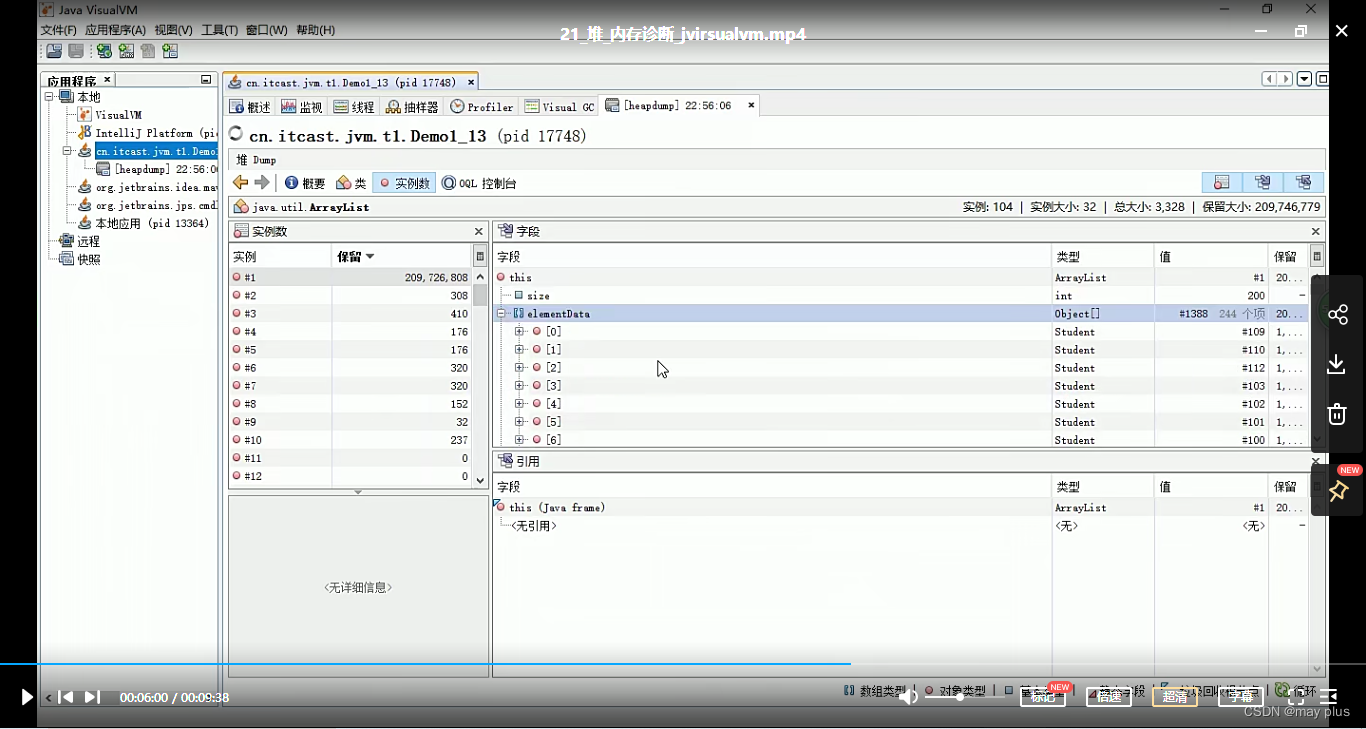Switch to the 概述 tab
The height and width of the screenshot is (729, 1366).
(x=250, y=107)
